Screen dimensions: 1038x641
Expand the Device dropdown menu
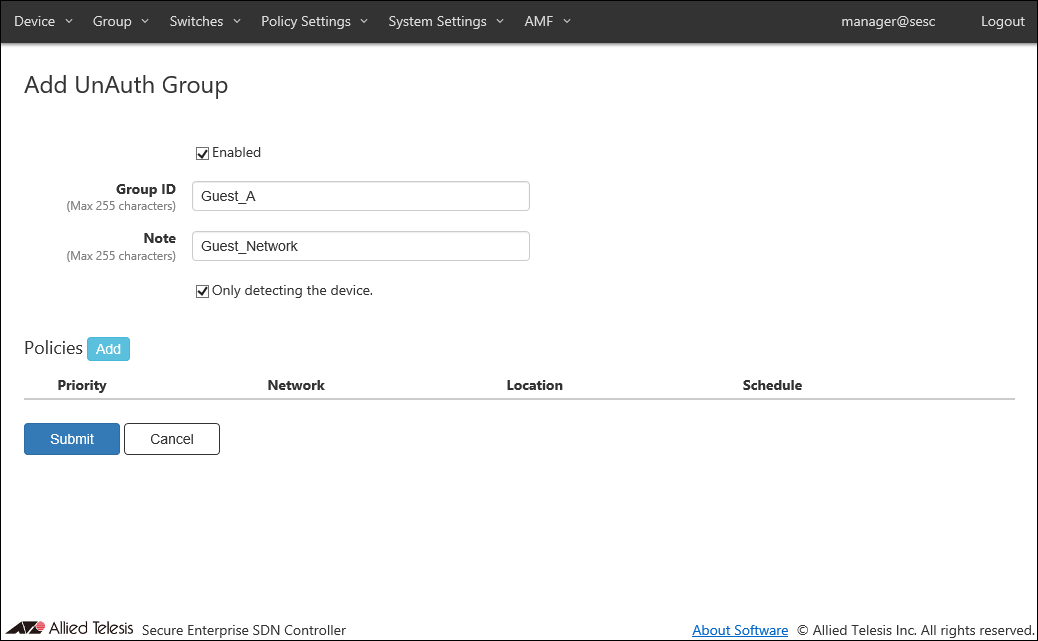pyautogui.click(x=43, y=21)
